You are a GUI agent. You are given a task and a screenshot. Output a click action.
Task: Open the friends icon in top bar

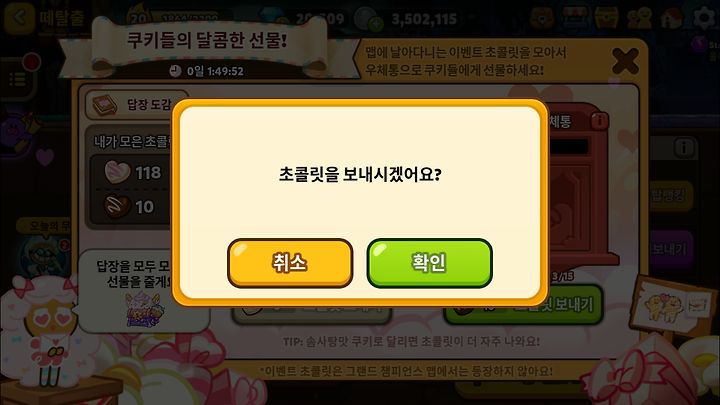[x=639, y=18]
